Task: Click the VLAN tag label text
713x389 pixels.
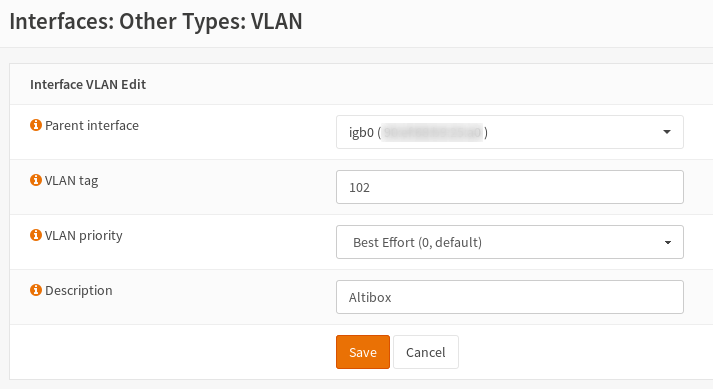Action: coord(71,181)
